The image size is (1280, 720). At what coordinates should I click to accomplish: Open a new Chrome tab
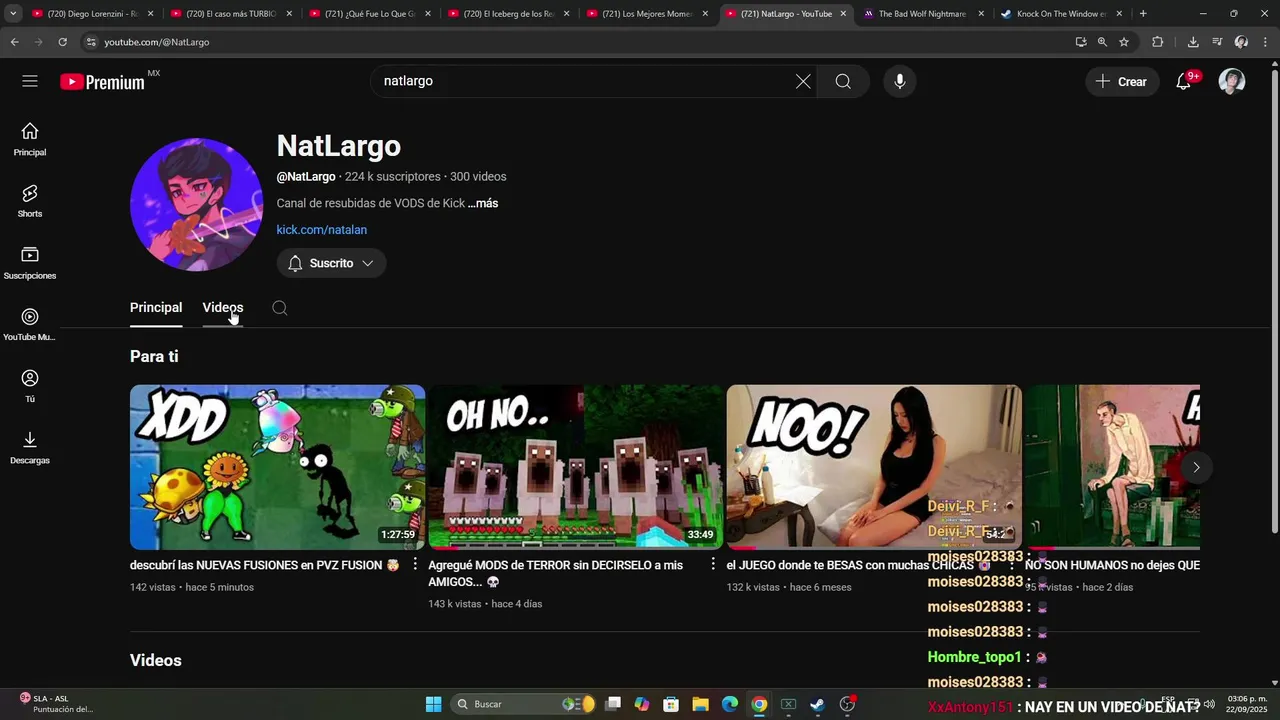pos(1143,14)
